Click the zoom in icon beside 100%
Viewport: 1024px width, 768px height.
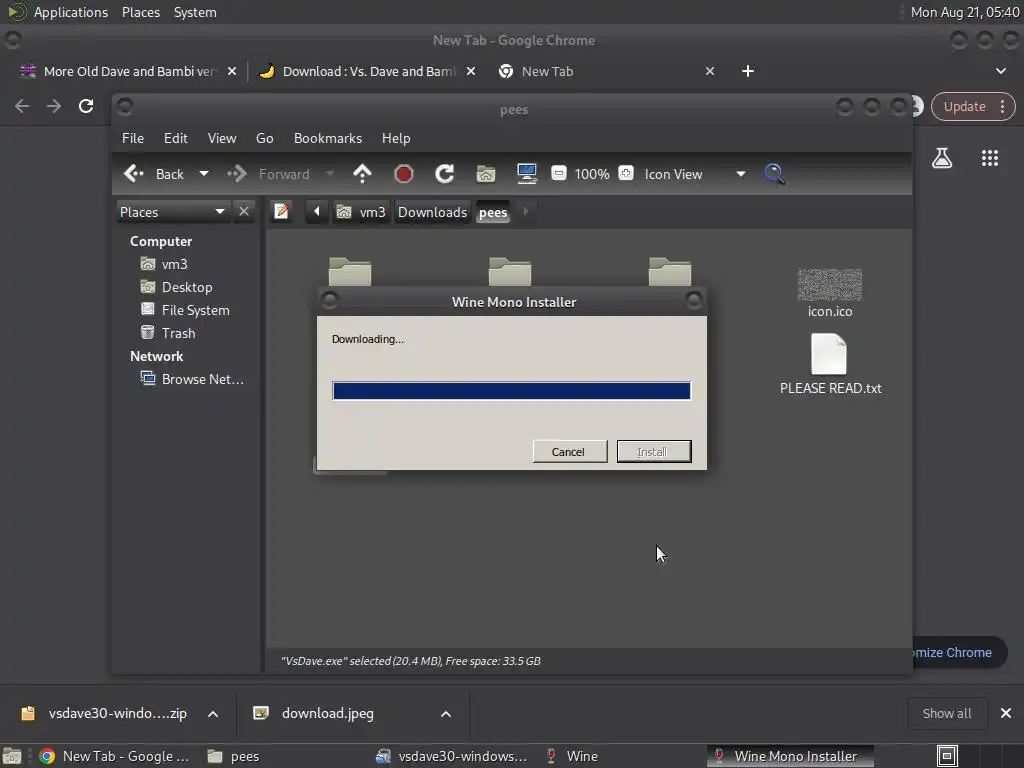coord(626,174)
